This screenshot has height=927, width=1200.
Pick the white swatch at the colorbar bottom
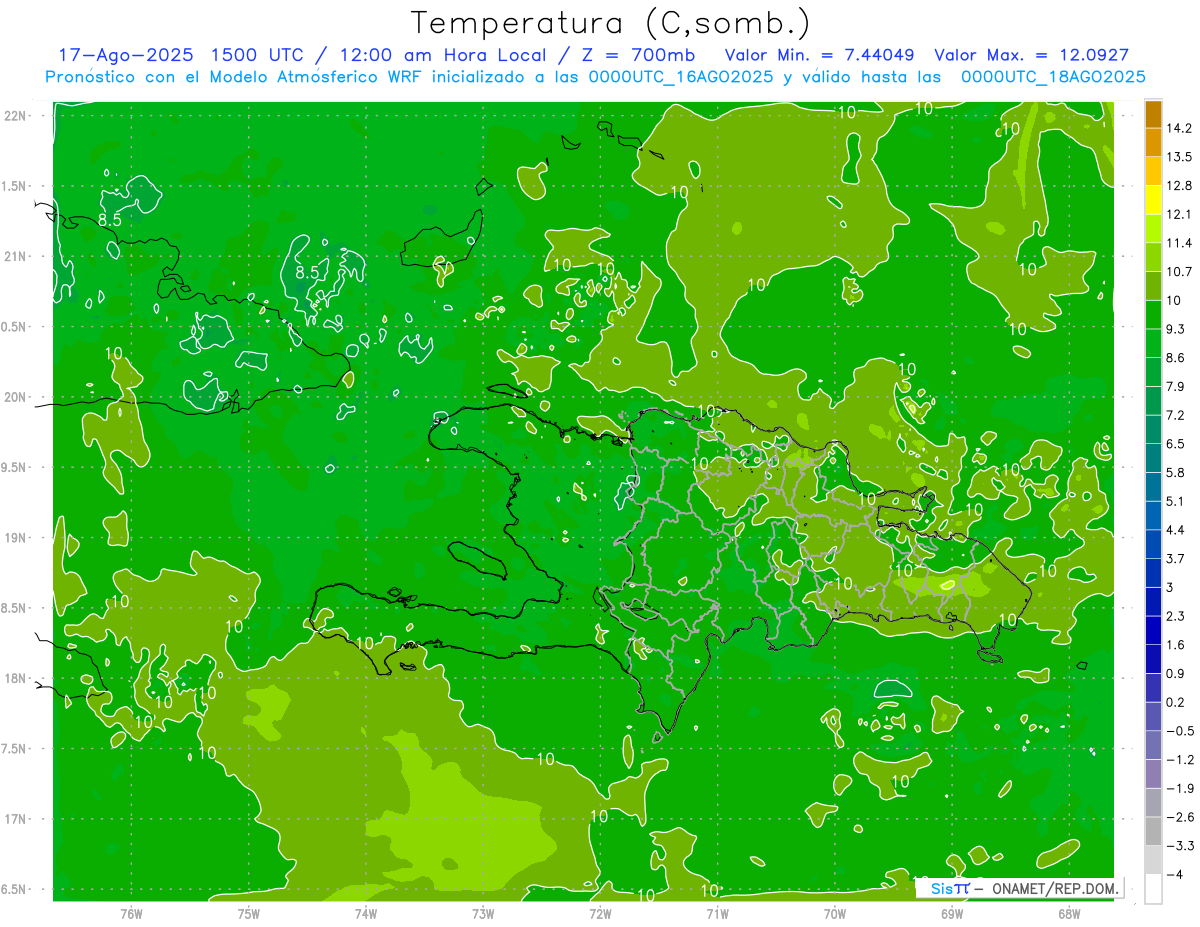point(1153,888)
